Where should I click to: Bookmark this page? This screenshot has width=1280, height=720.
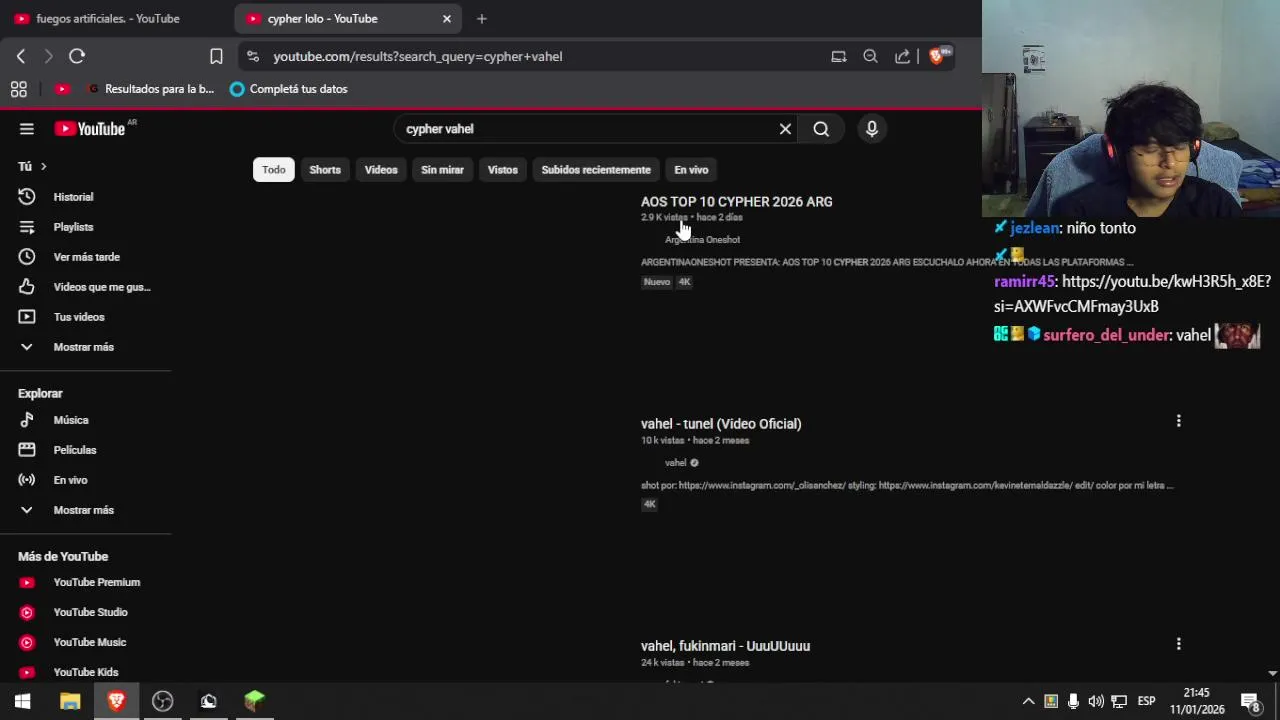(x=216, y=57)
